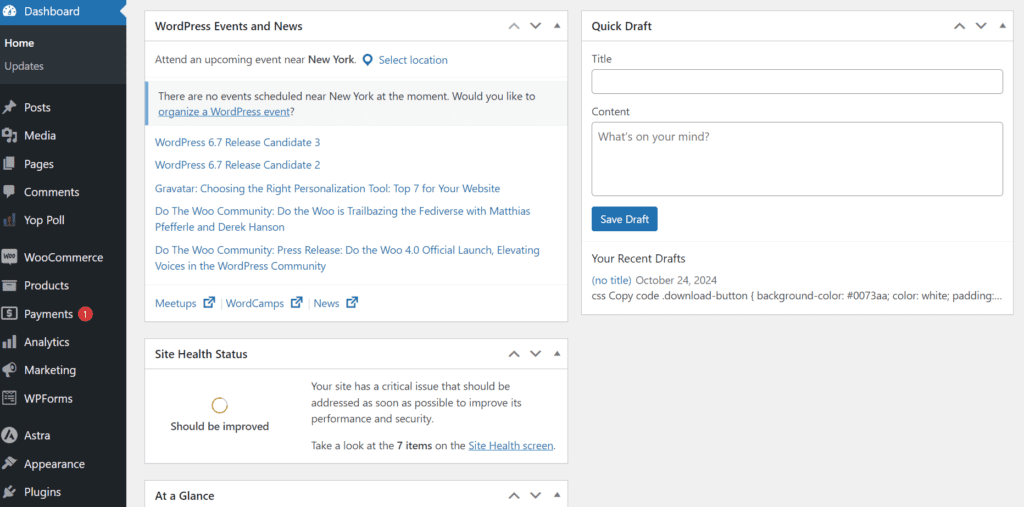Click the Dashboard gauge icon

pyautogui.click(x=9, y=11)
